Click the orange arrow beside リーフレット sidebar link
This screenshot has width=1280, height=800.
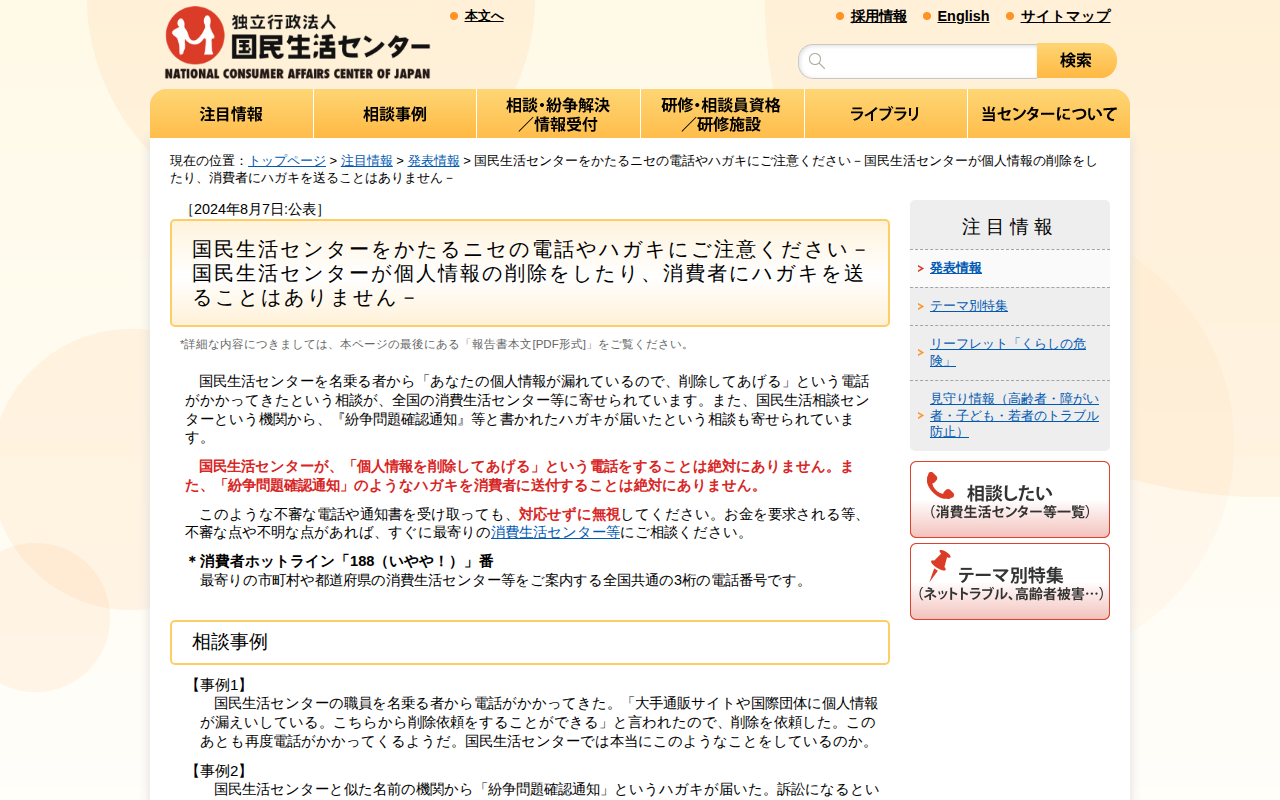click(920, 352)
